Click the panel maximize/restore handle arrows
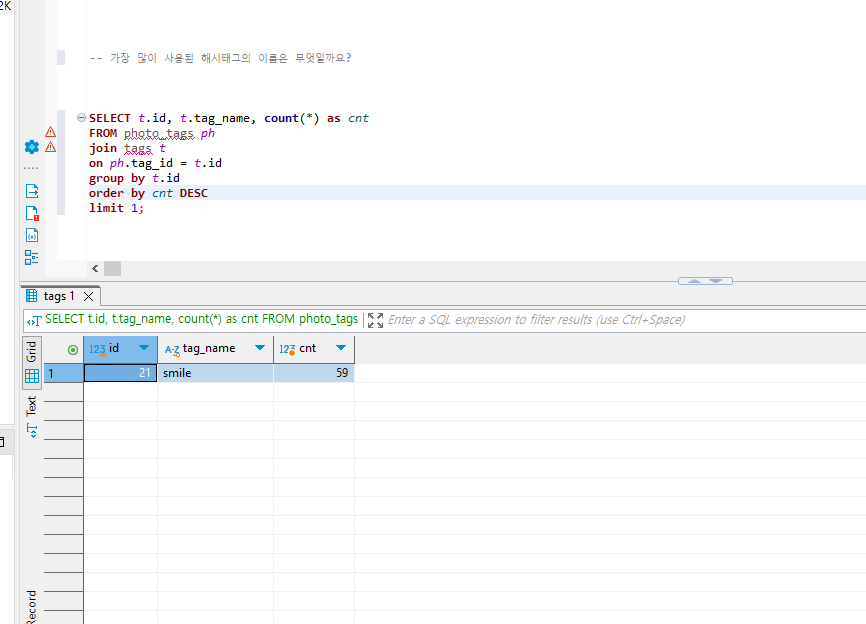Image resolution: width=866 pixels, height=624 pixels. coord(705,281)
